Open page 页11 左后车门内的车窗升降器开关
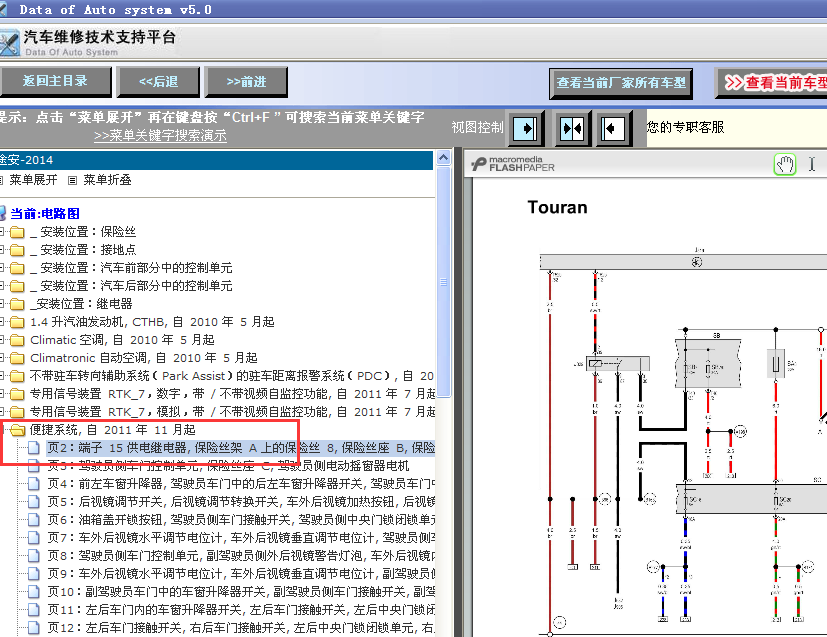This screenshot has width=827, height=637. coord(241,609)
